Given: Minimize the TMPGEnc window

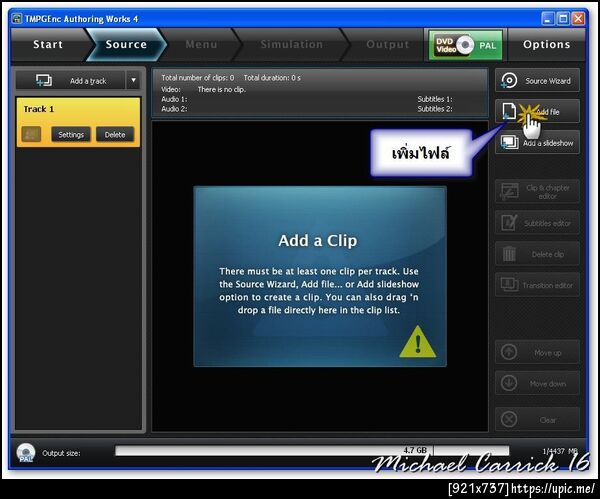Looking at the screenshot, I should 548,18.
